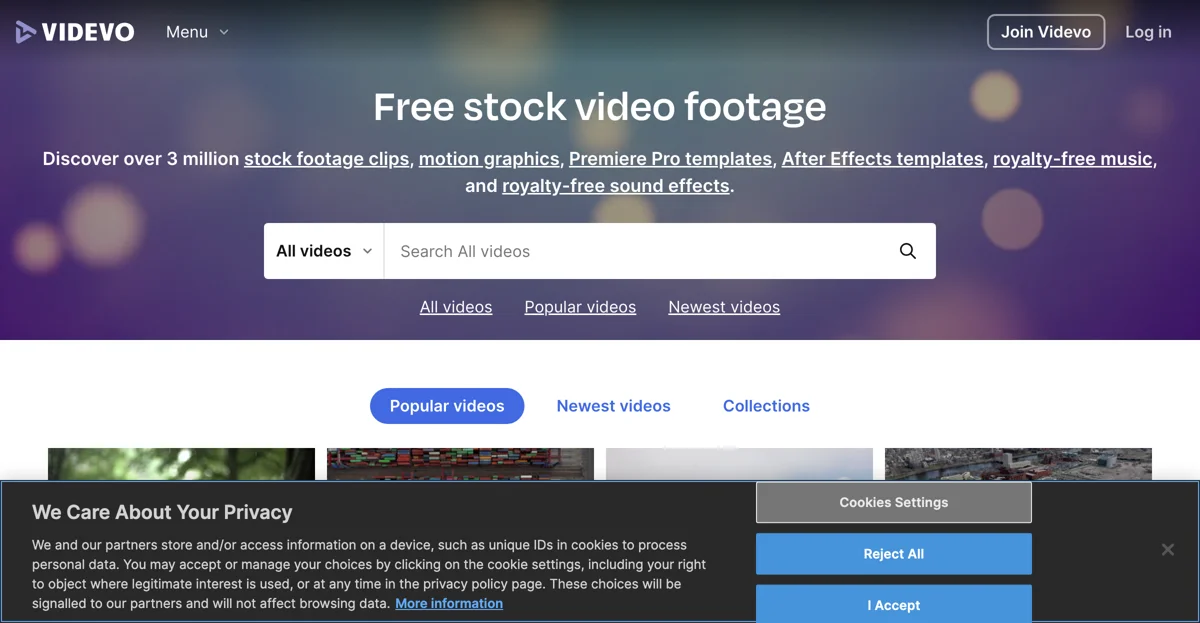Expand the All videos category dropdown
The height and width of the screenshot is (623, 1200).
[x=324, y=251]
